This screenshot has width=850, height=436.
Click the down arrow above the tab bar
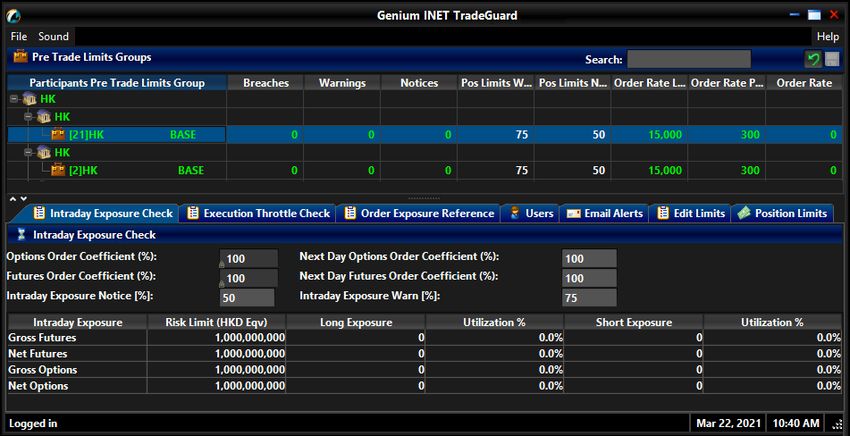point(23,200)
